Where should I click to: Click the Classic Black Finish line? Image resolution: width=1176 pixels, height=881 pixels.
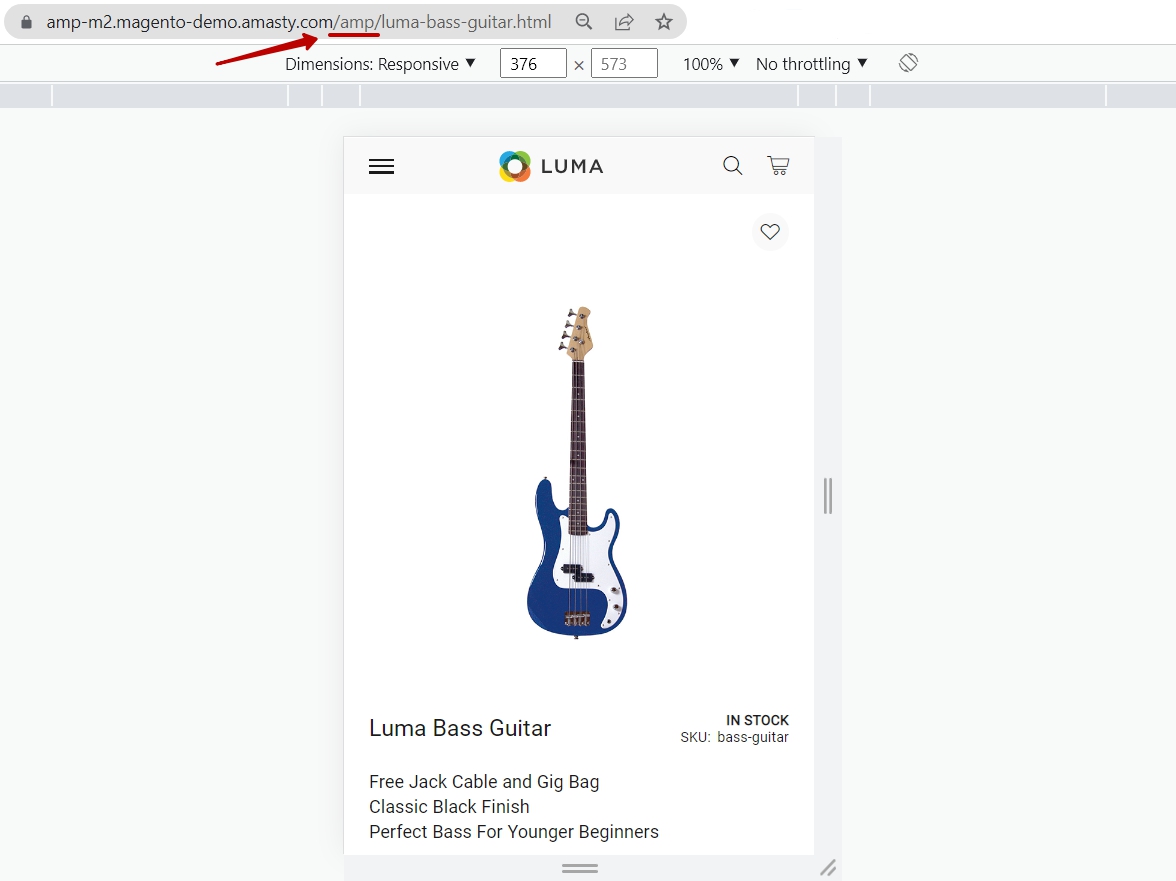pos(449,807)
